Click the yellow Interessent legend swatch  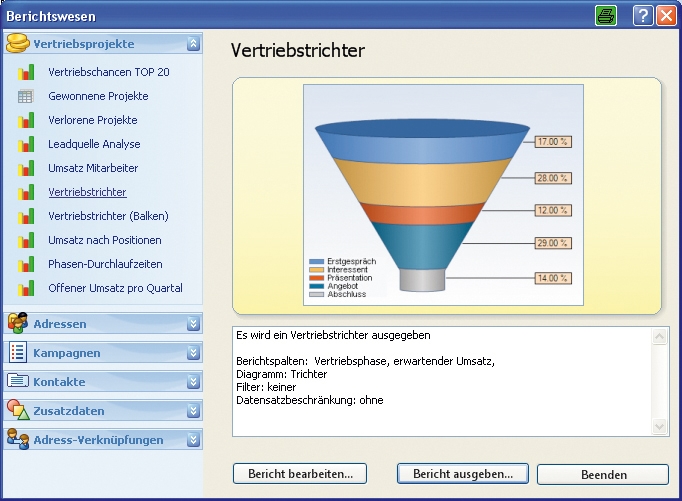click(x=317, y=270)
